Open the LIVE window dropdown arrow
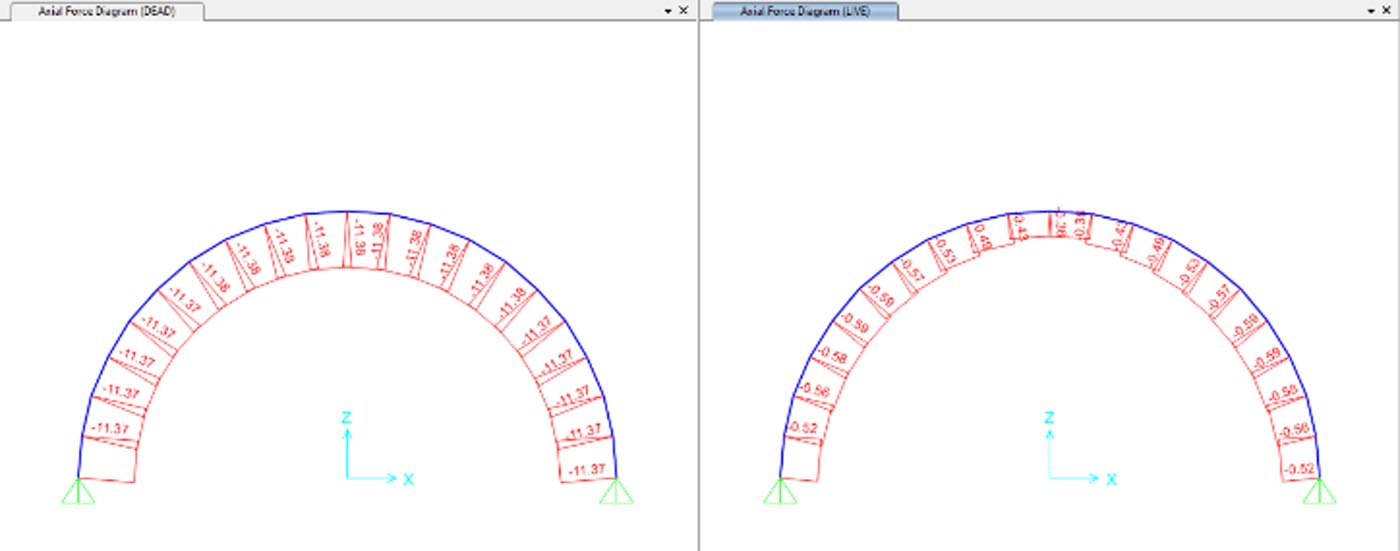The image size is (1400, 551). 1368,11
